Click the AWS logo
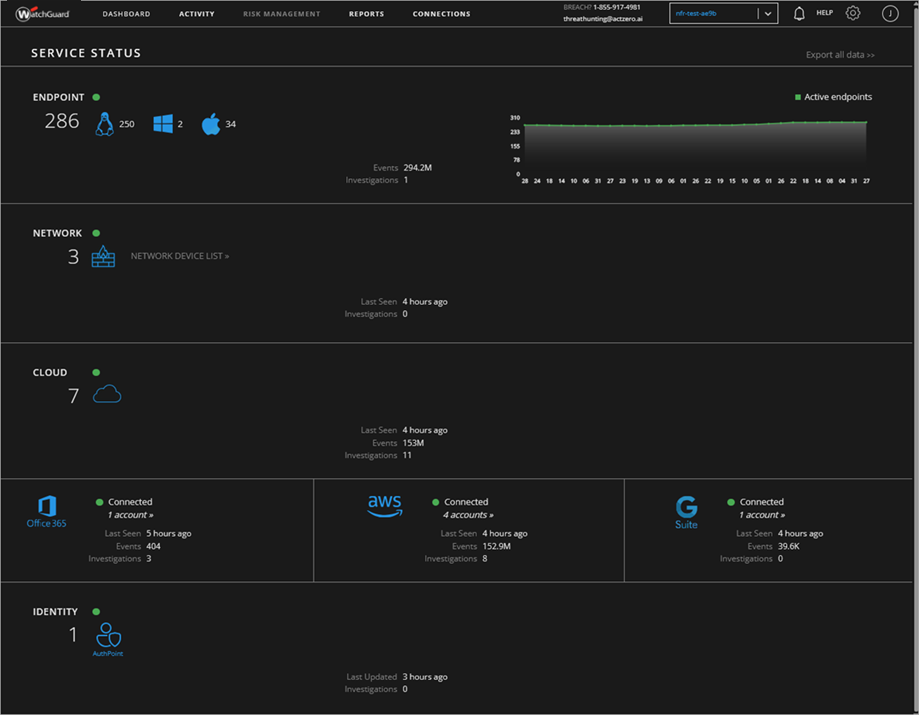This screenshot has width=919, height=715. click(384, 506)
